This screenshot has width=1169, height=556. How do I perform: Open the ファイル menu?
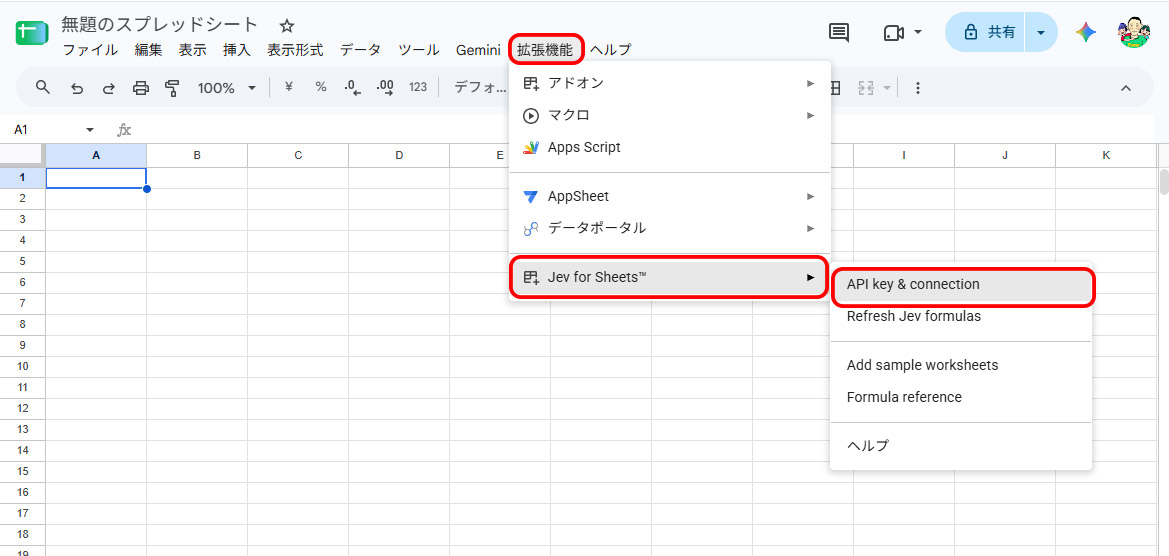89,50
